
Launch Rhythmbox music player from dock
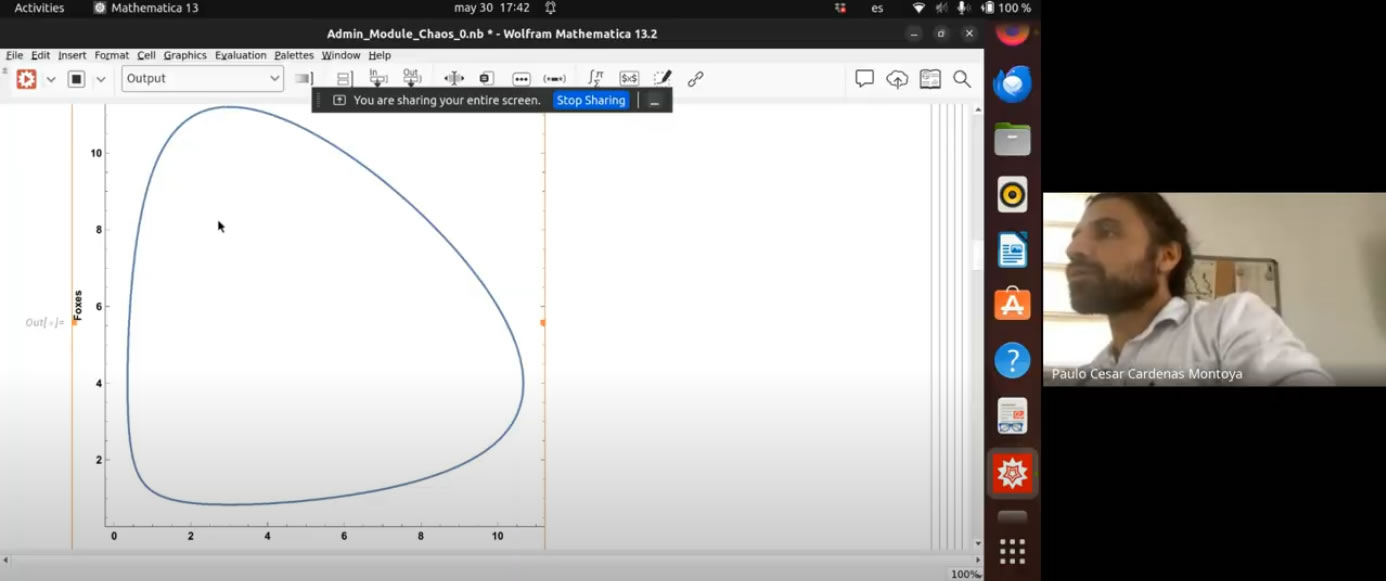point(1012,194)
